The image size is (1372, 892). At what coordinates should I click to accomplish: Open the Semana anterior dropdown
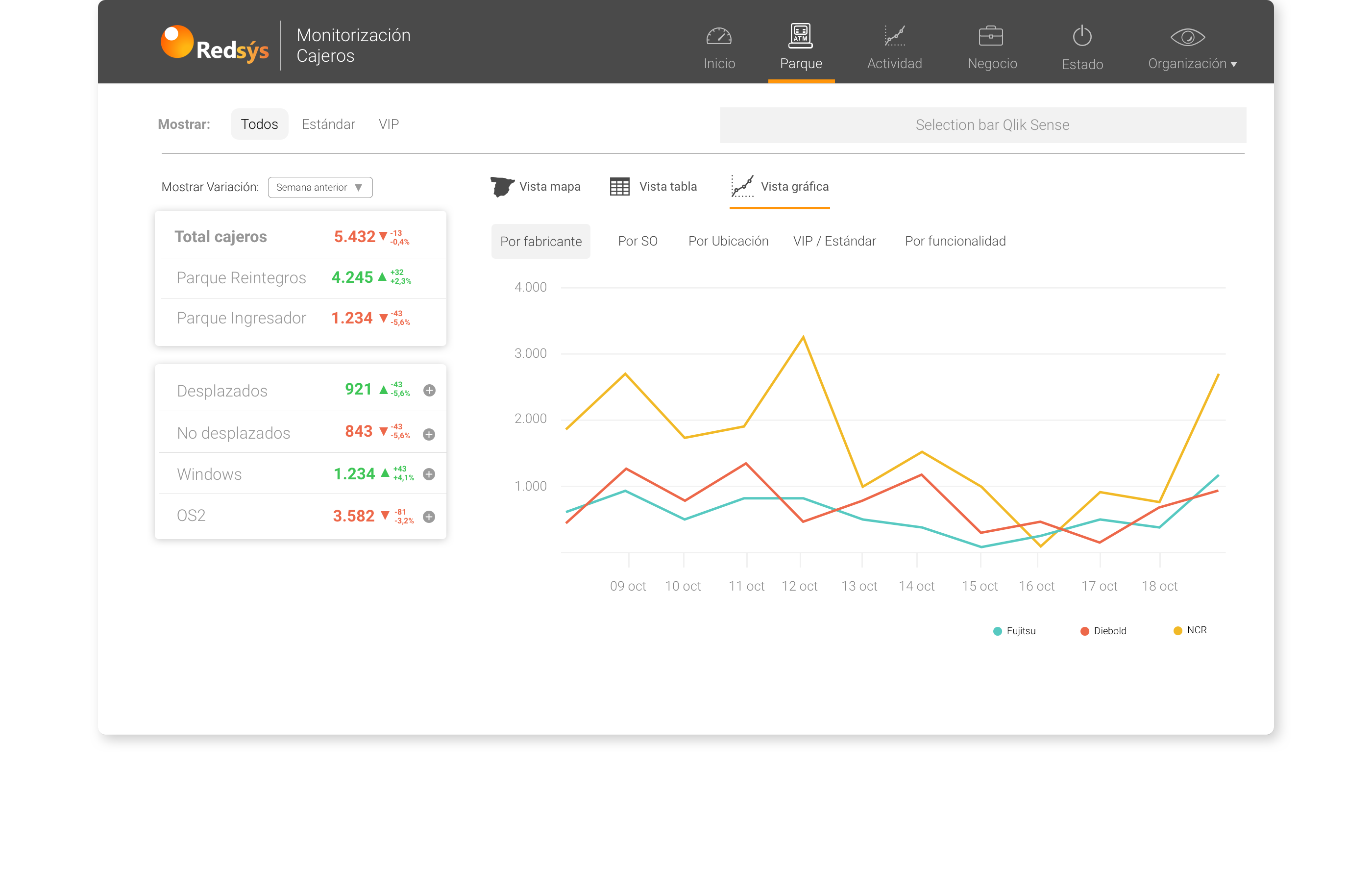tap(320, 187)
